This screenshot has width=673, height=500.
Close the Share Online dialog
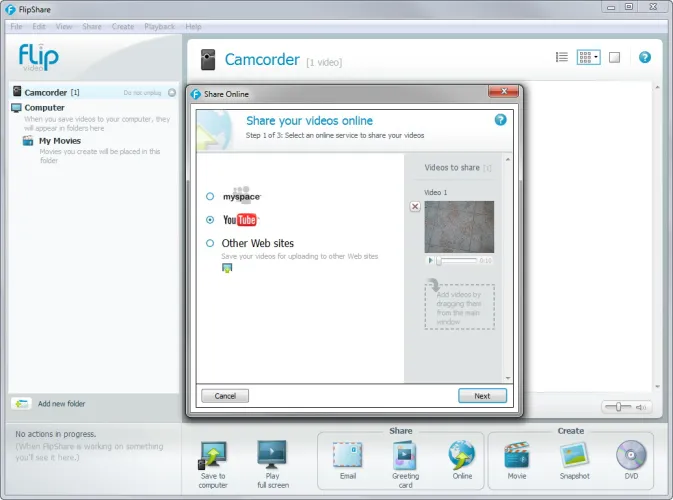[503, 91]
